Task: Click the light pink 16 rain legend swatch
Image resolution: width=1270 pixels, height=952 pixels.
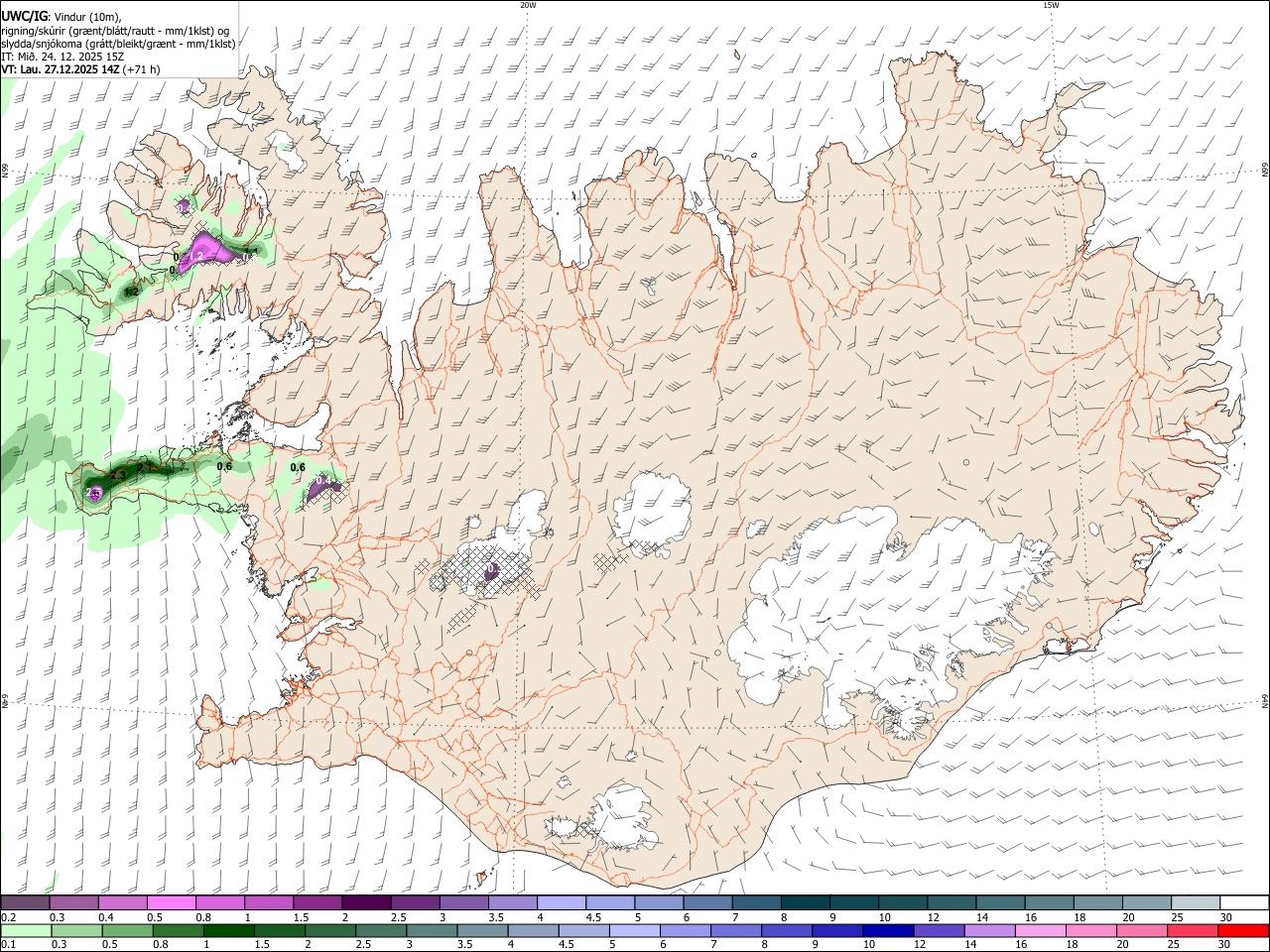Action: (x=1040, y=931)
